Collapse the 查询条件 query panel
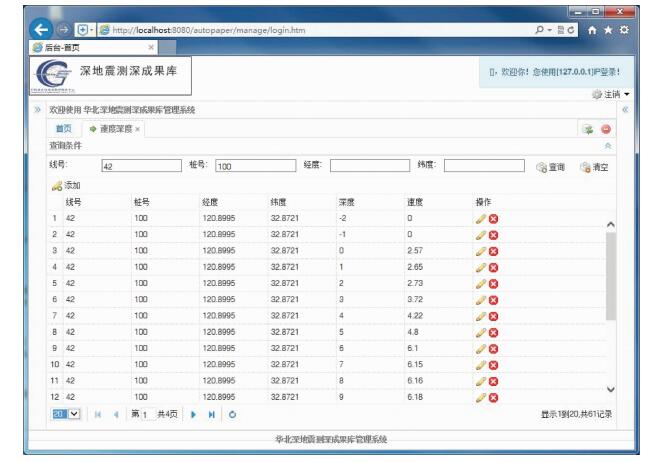The width and height of the screenshot is (656, 462). pyautogui.click(x=609, y=146)
